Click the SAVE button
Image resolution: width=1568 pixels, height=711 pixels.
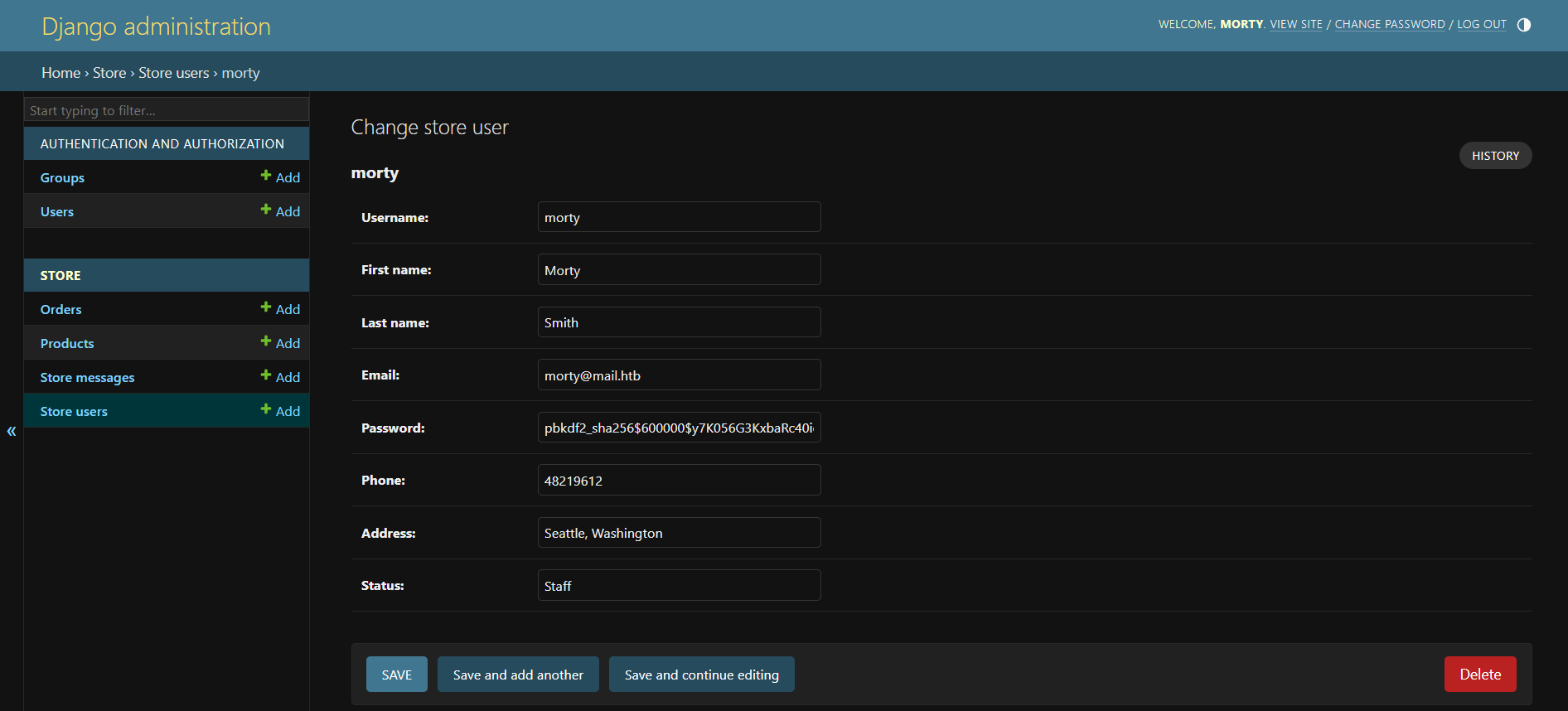(x=397, y=675)
